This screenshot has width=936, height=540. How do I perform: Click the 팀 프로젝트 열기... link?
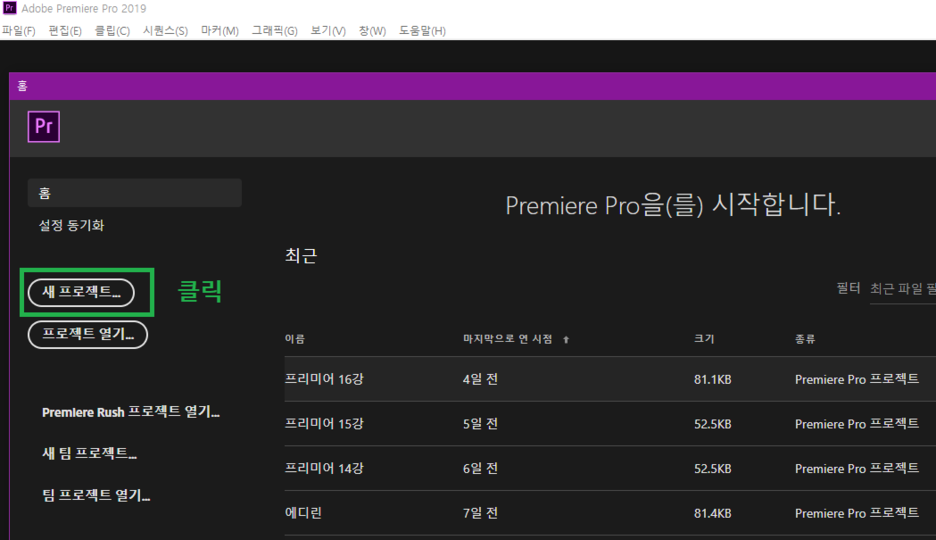coord(96,495)
